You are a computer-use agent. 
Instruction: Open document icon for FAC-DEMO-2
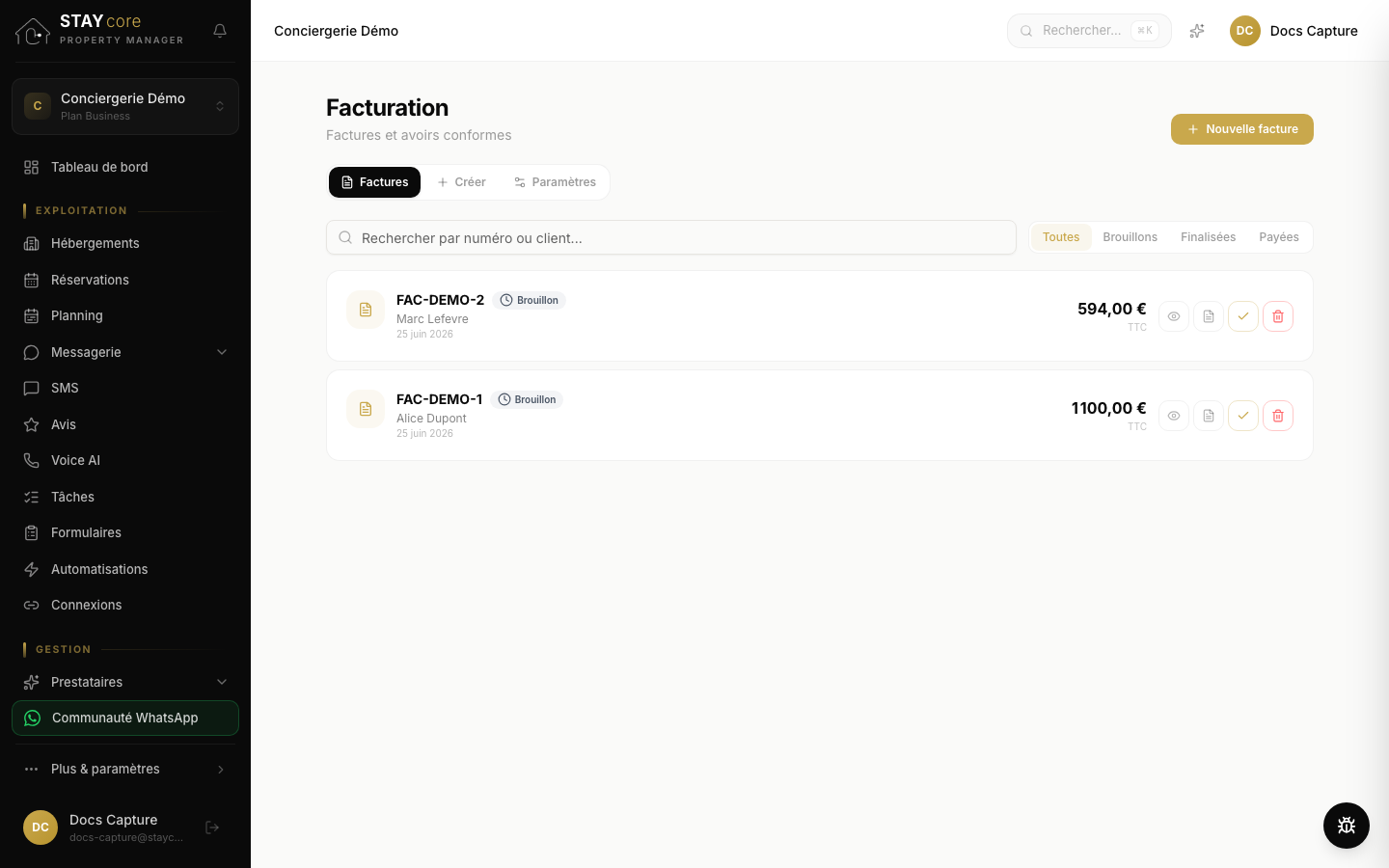pos(1209,316)
